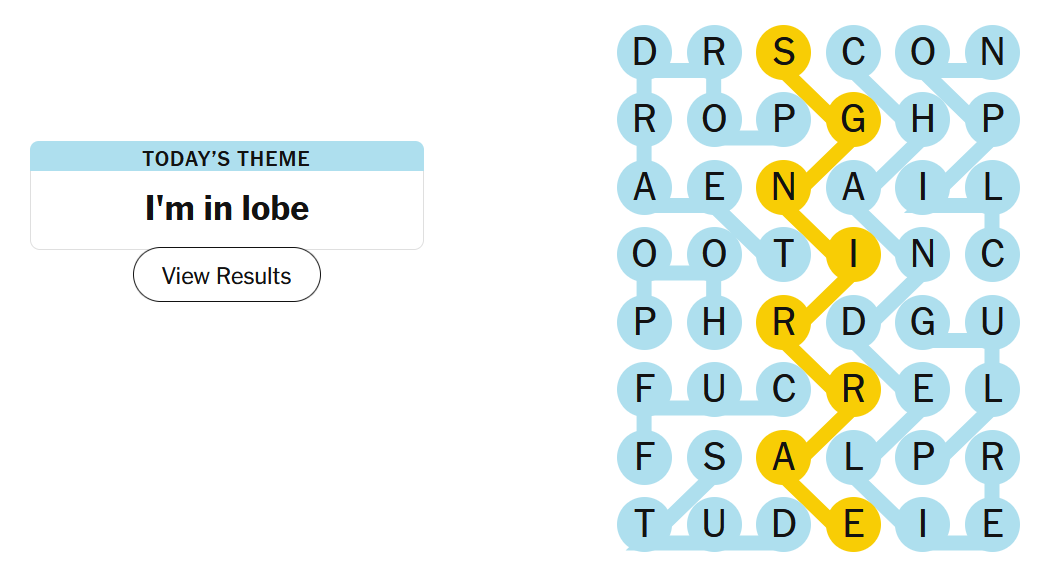
Task: Click the blue letter S
Action: point(714,457)
